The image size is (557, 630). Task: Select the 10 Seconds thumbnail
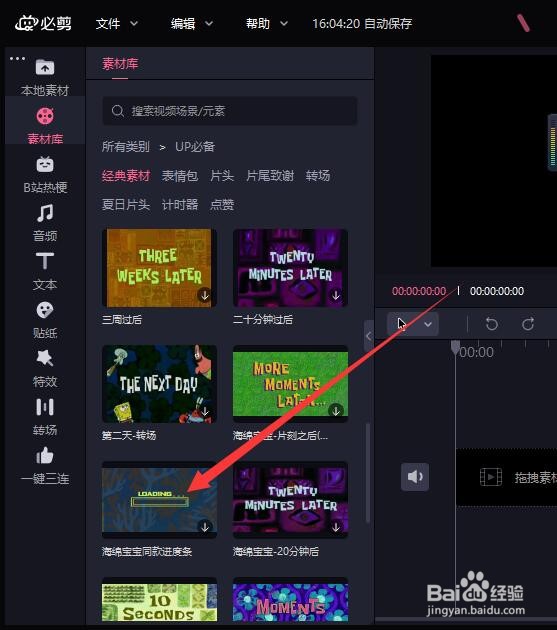tap(159, 601)
